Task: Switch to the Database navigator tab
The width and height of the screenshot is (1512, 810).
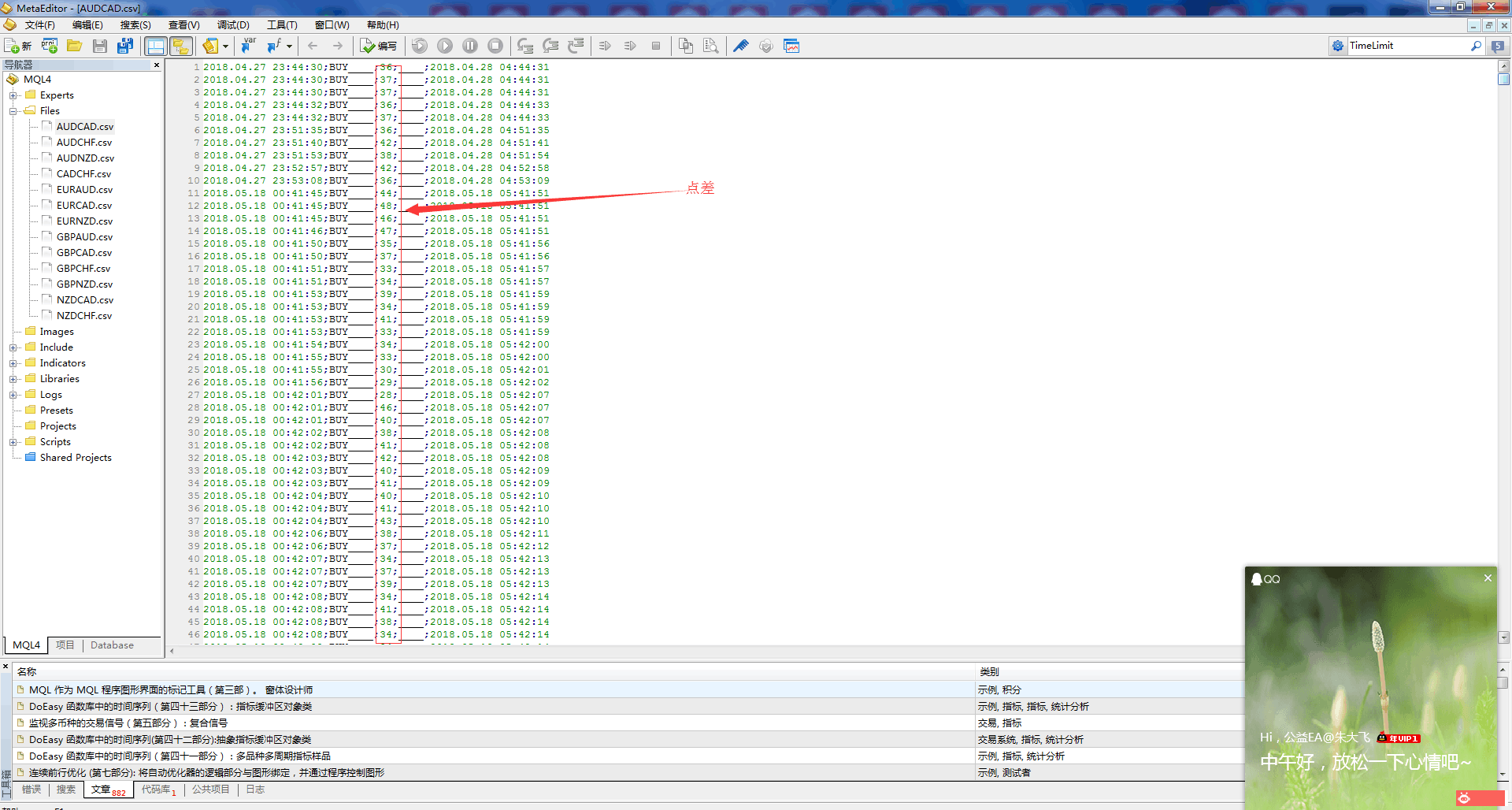Action: (x=112, y=645)
